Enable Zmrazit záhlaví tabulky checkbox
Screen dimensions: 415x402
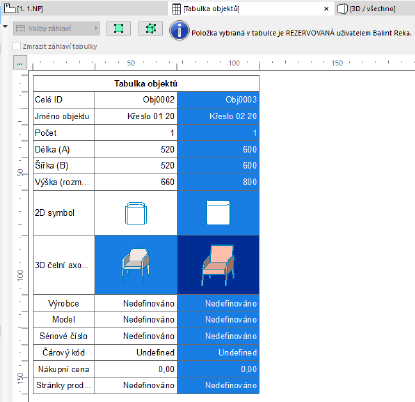pos(16,46)
